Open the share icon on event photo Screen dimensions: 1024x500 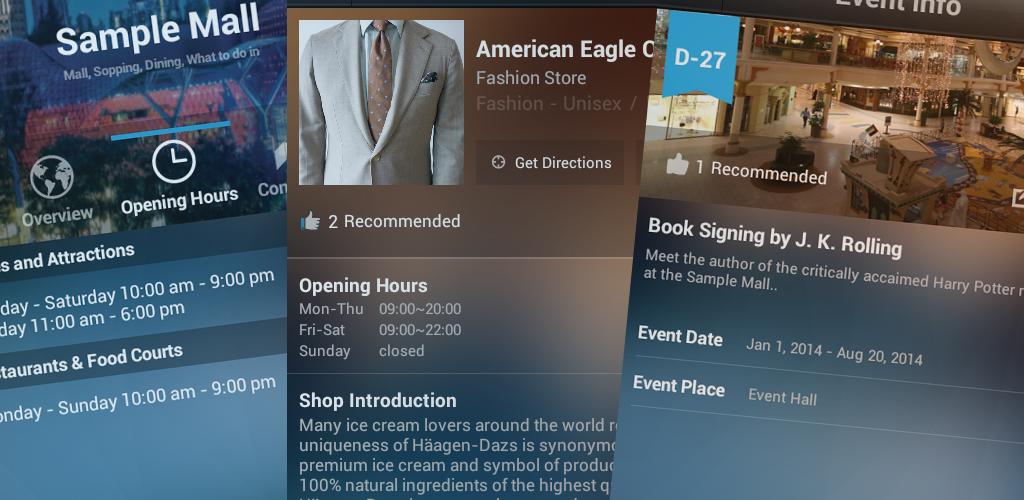tap(1017, 198)
